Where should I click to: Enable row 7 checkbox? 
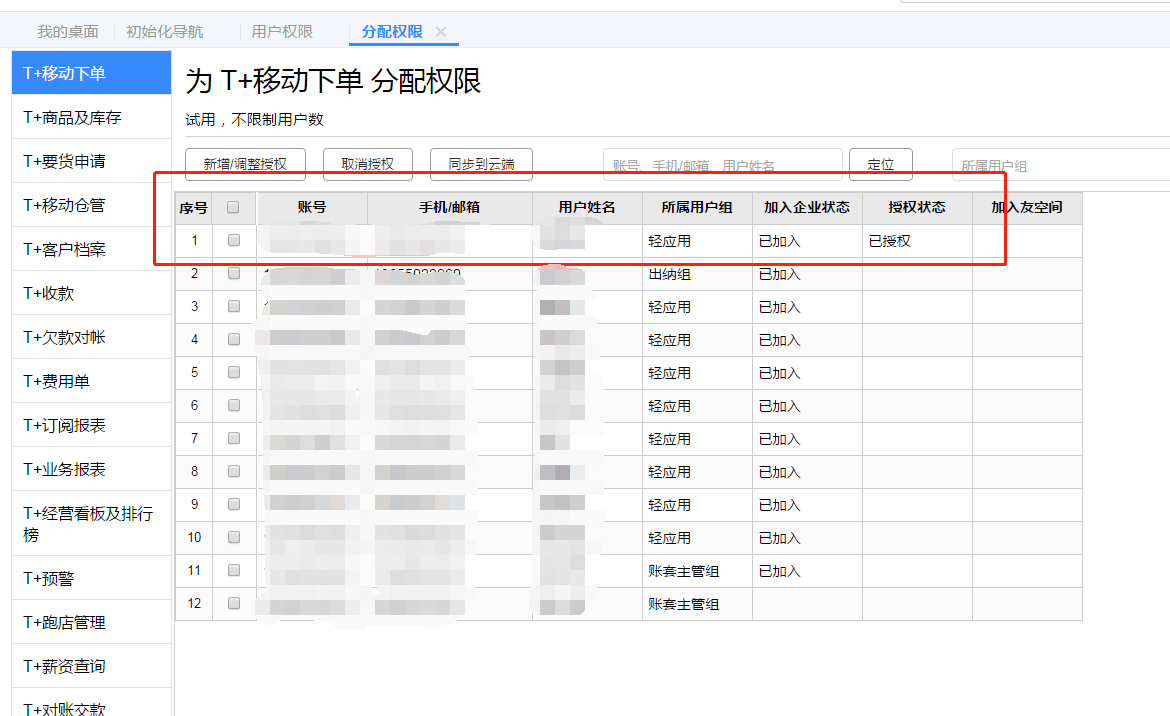pyautogui.click(x=234, y=438)
